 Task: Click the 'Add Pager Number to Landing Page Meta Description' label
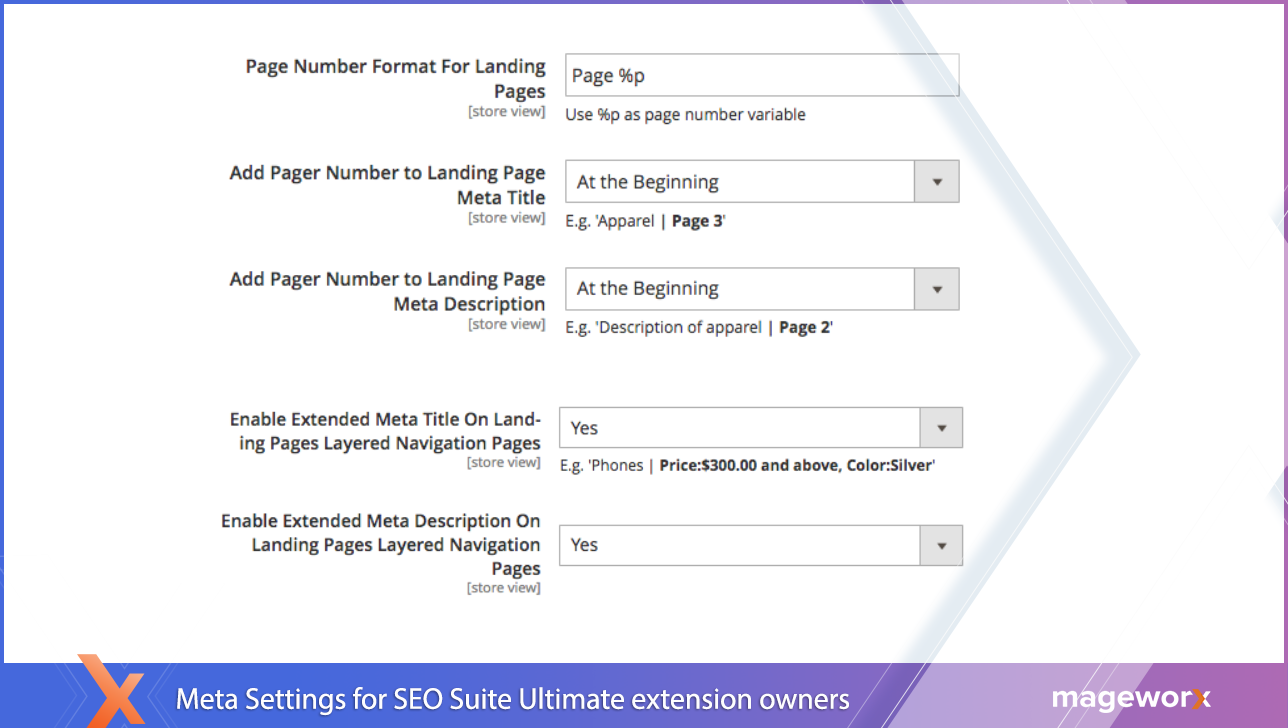[388, 291]
